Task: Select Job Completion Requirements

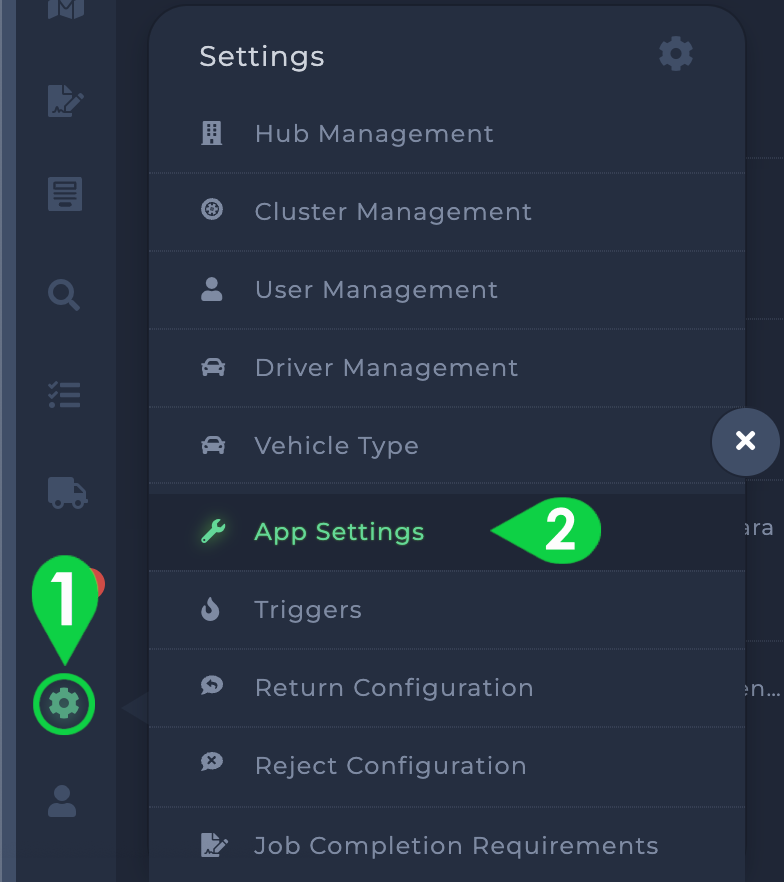Action: pyautogui.click(x=447, y=845)
